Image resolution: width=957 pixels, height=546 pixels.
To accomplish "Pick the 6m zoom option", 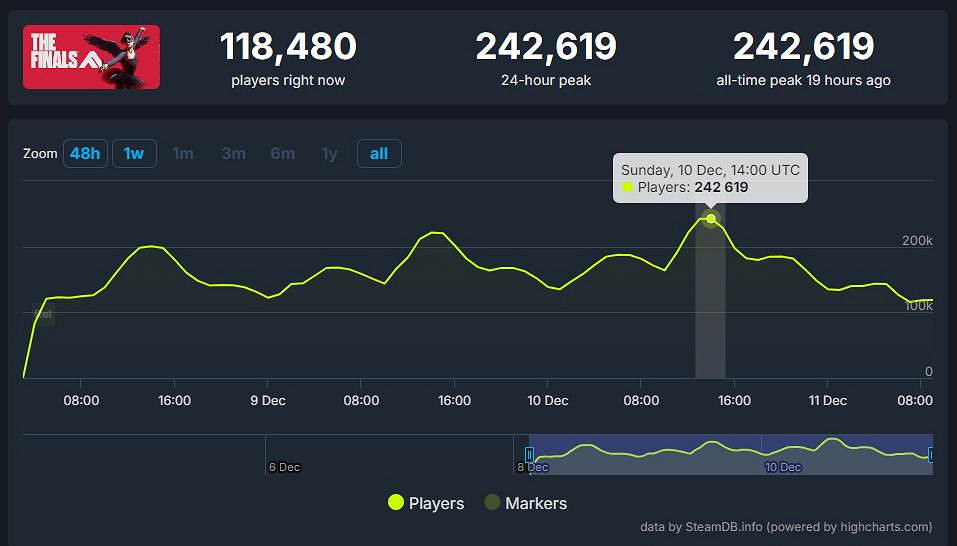I will [283, 153].
